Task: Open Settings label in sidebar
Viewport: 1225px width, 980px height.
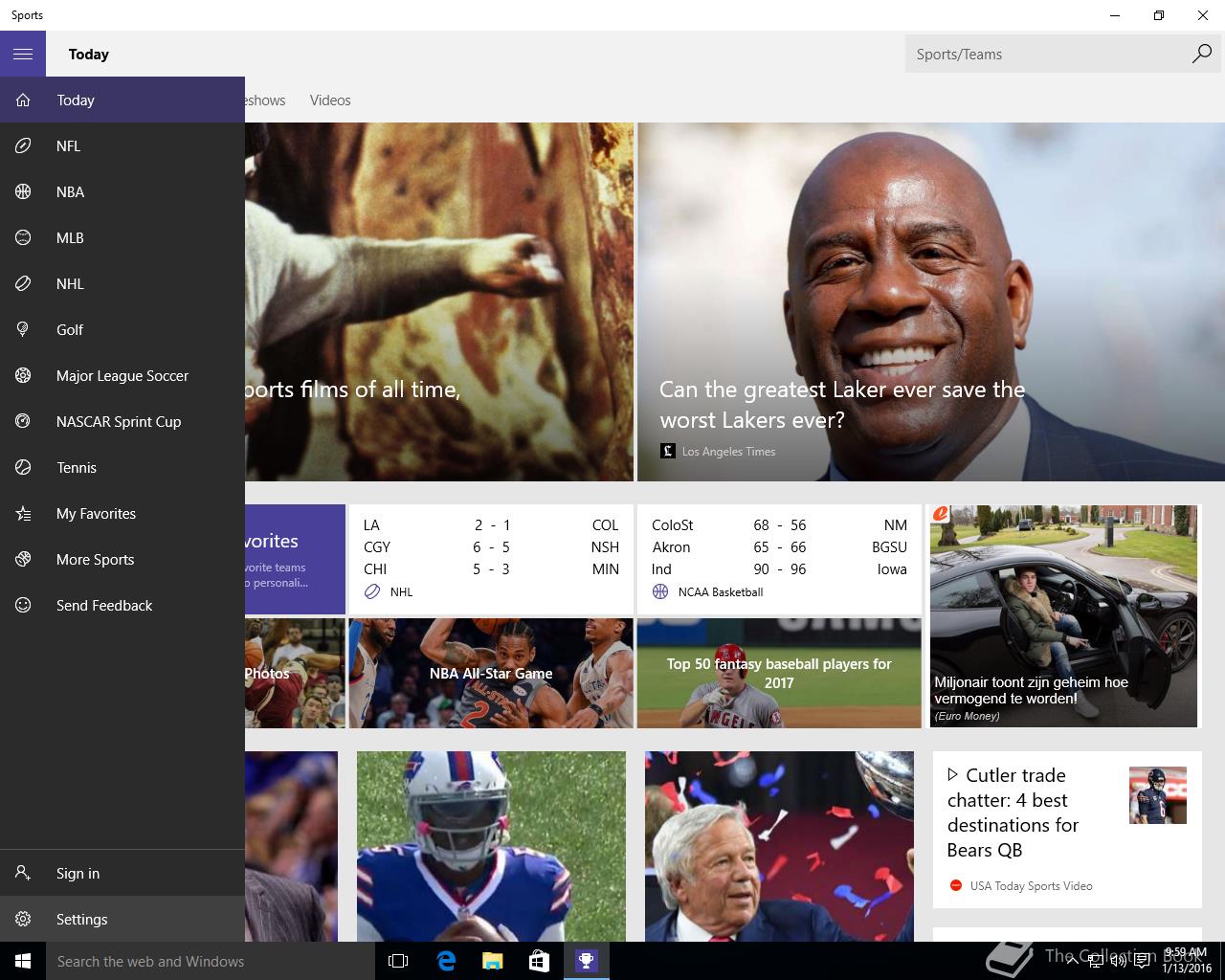Action: [81, 919]
